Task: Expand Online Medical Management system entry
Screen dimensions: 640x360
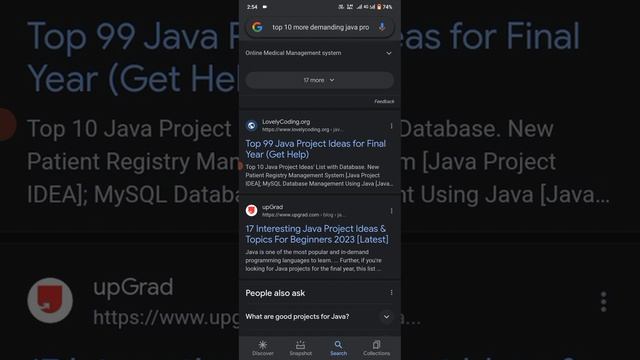Action: [320, 53]
